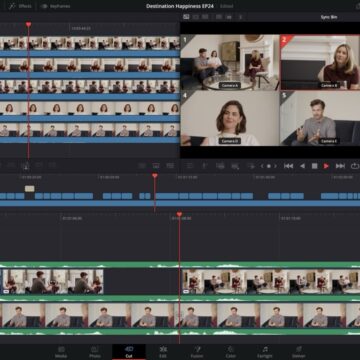The height and width of the screenshot is (360, 360).
Task: Click the jog control dot beside transport
Action: pos(269,166)
